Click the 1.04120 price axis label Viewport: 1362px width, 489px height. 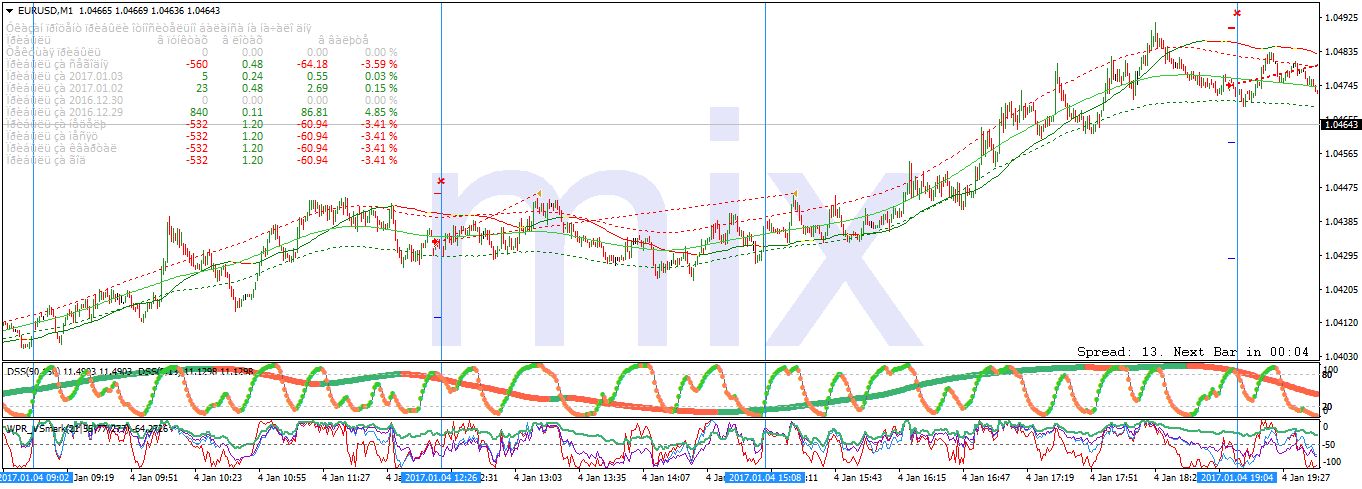[1340, 323]
